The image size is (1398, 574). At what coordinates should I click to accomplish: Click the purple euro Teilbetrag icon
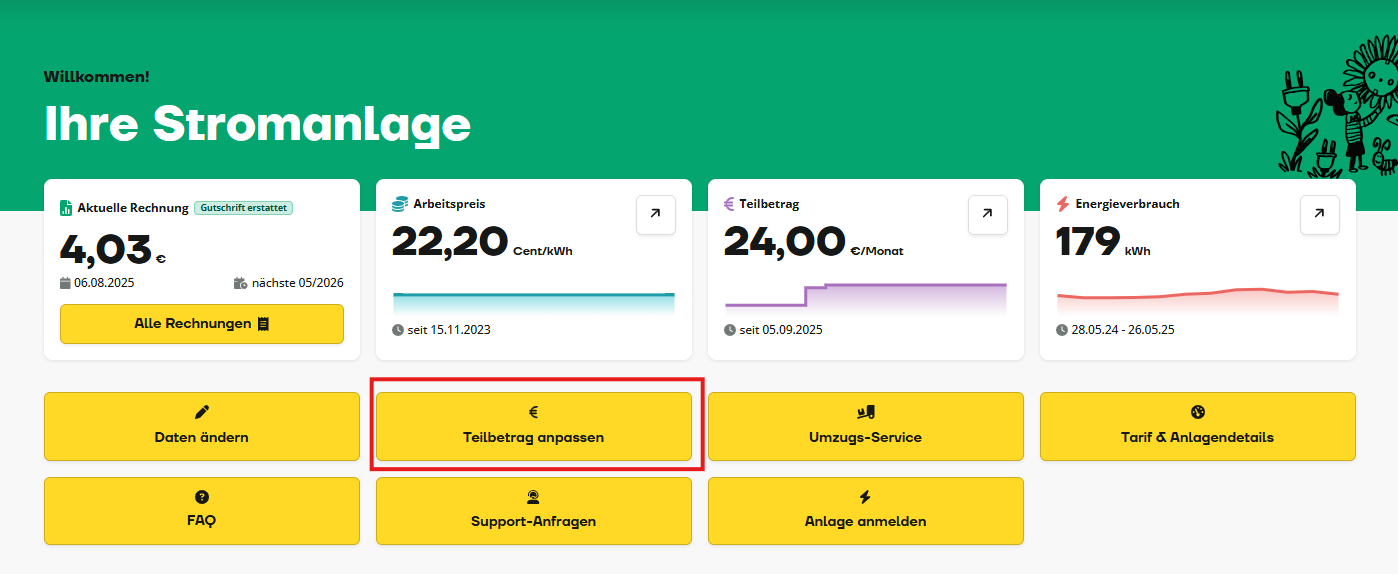[730, 204]
